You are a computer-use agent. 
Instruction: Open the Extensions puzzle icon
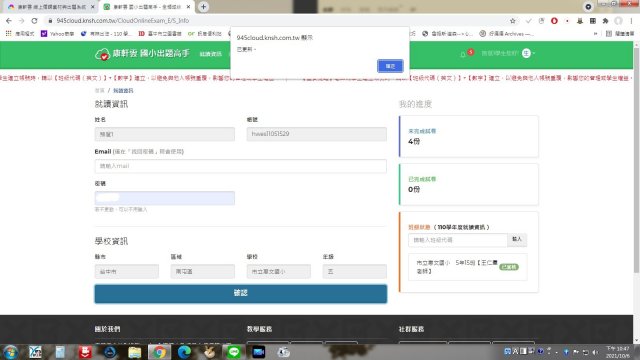(606, 20)
